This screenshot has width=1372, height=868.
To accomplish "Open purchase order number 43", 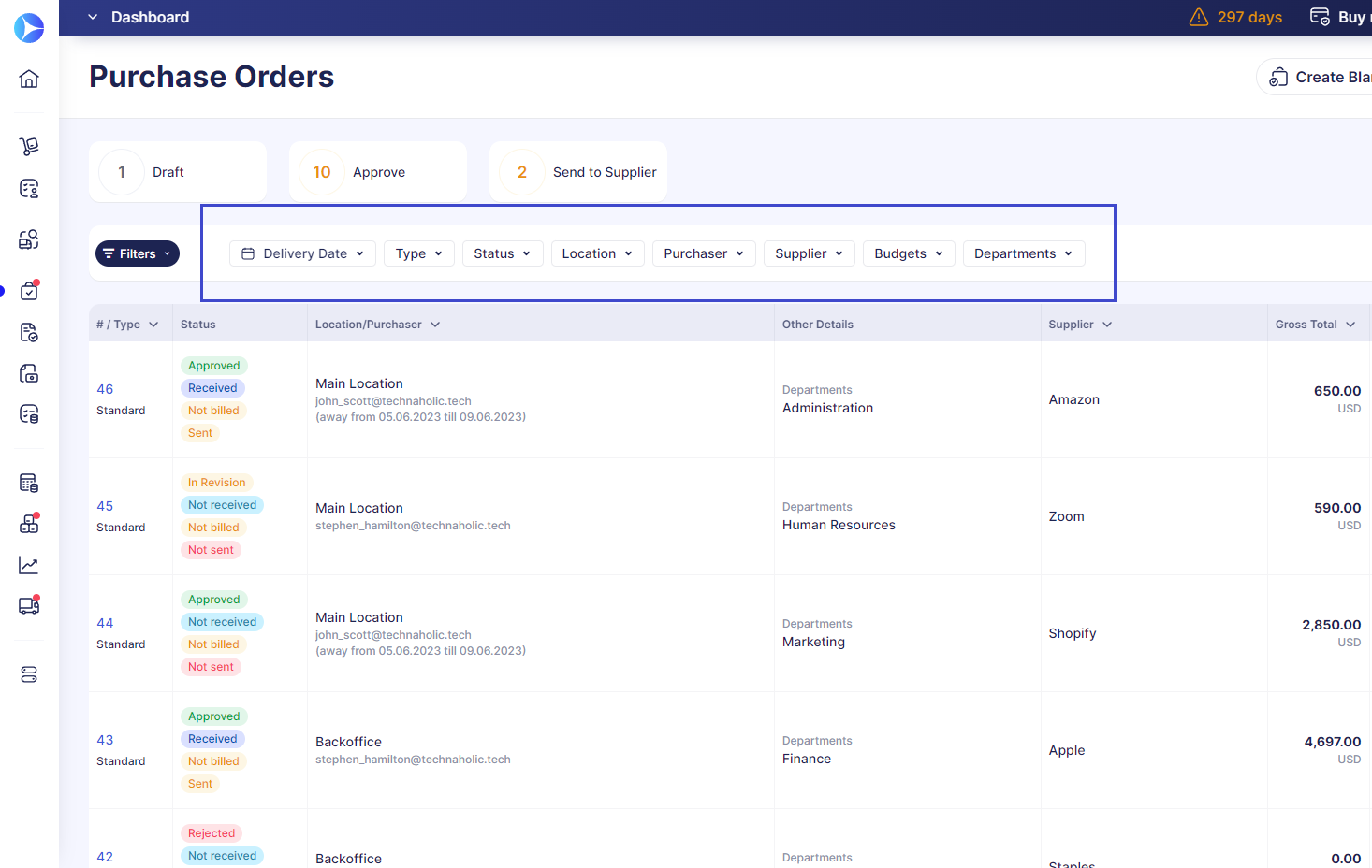I will (x=105, y=740).
